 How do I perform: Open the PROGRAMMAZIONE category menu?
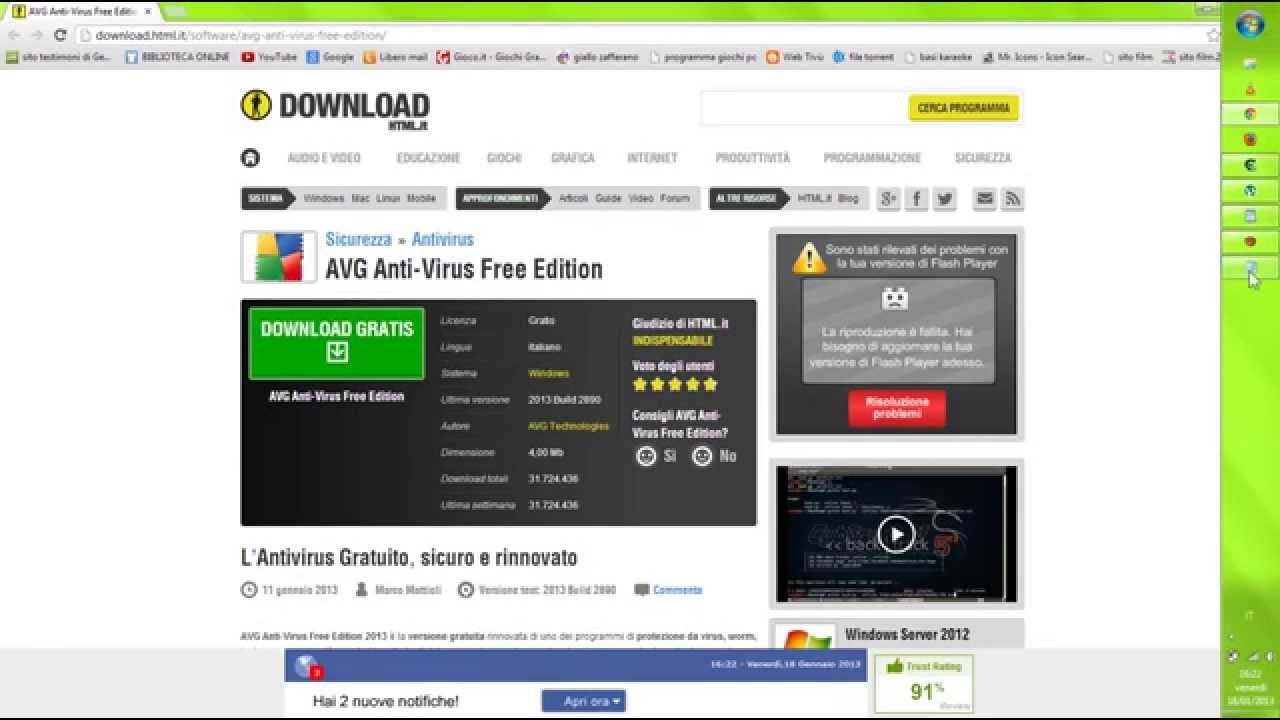[872, 158]
